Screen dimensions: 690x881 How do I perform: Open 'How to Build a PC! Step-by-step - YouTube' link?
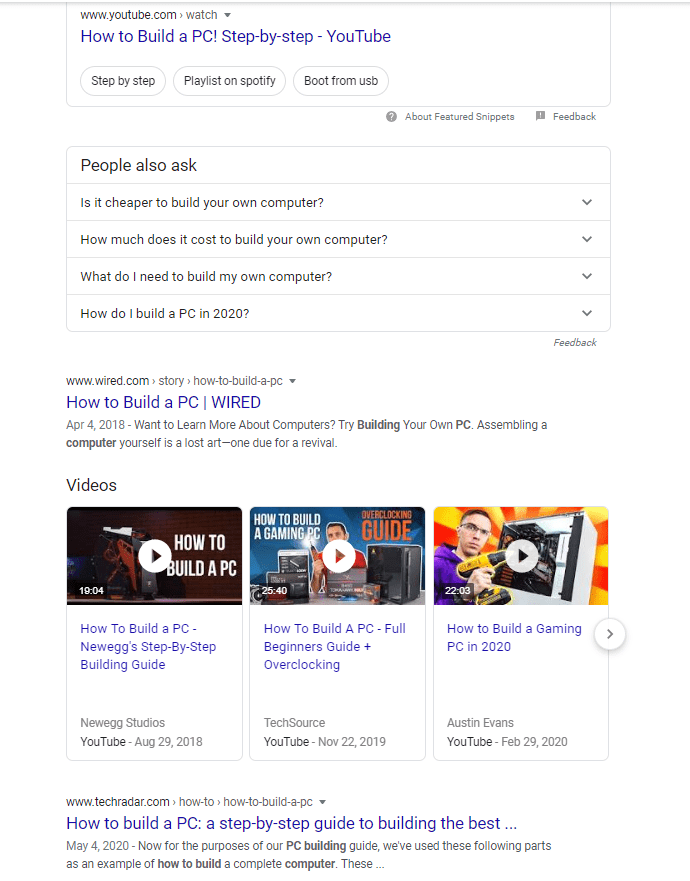(x=235, y=37)
